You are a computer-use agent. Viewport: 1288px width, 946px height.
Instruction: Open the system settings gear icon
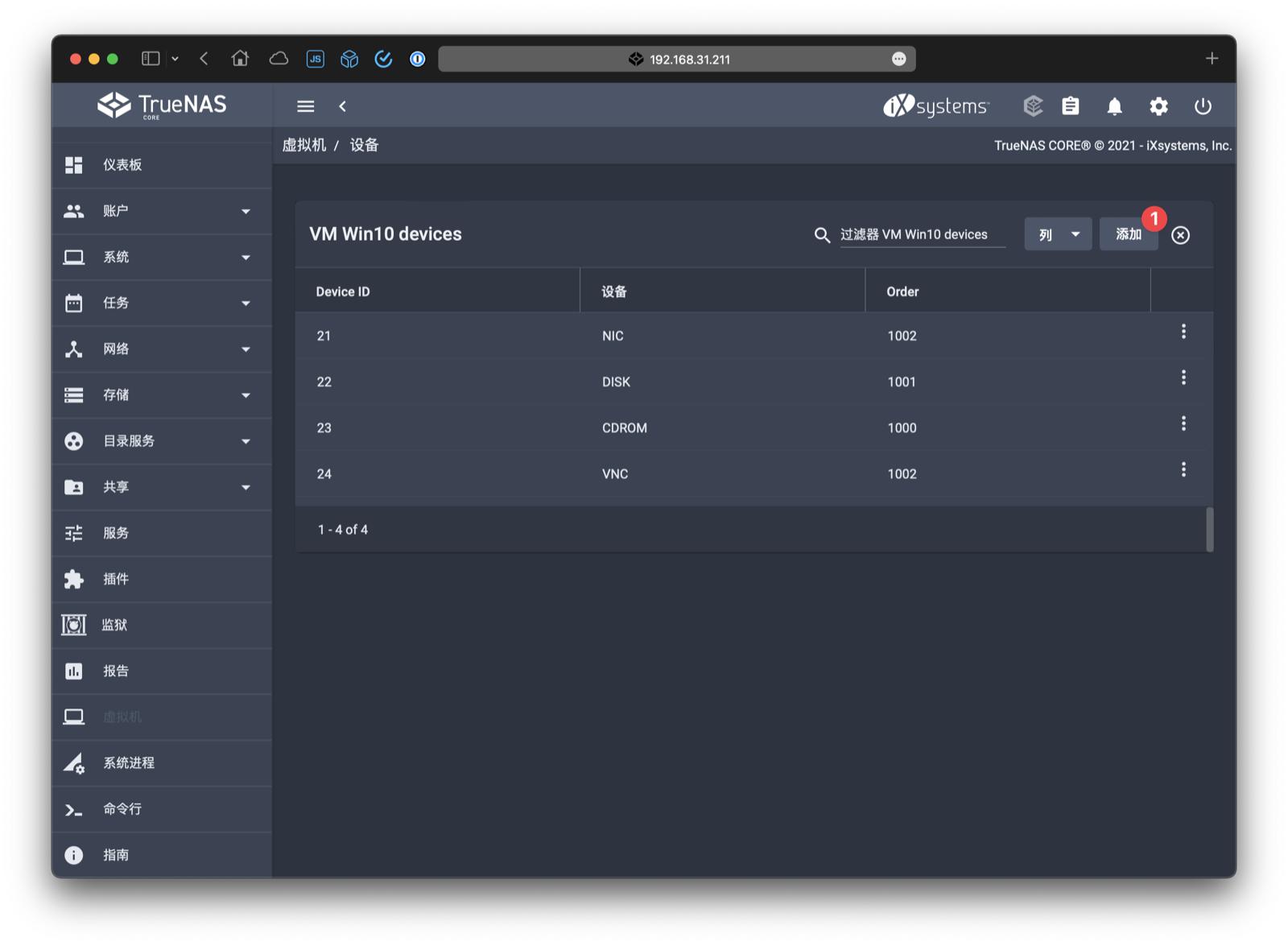click(x=1159, y=105)
